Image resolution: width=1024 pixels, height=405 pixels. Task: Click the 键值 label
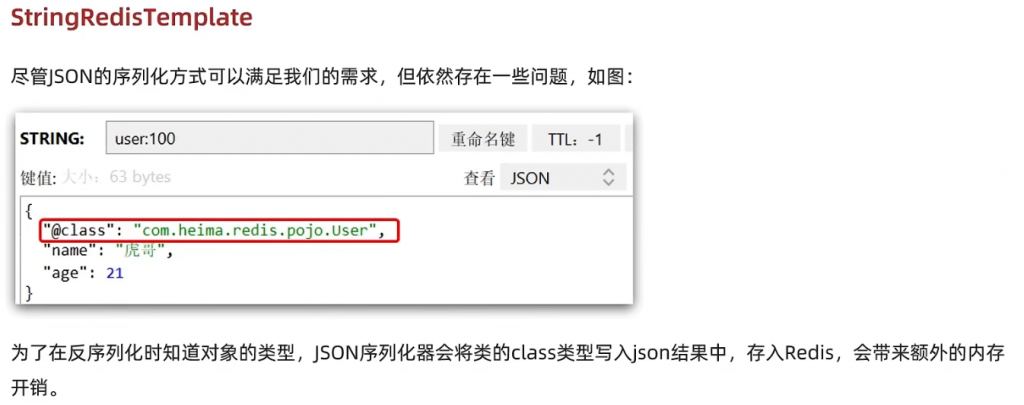coord(38,177)
